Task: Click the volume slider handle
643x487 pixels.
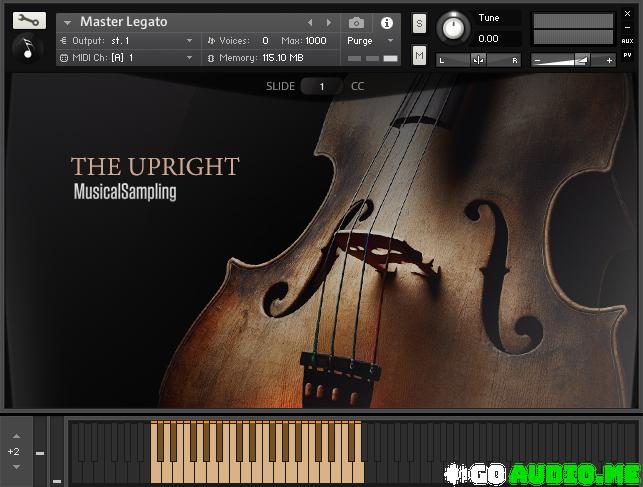Action: (x=582, y=60)
